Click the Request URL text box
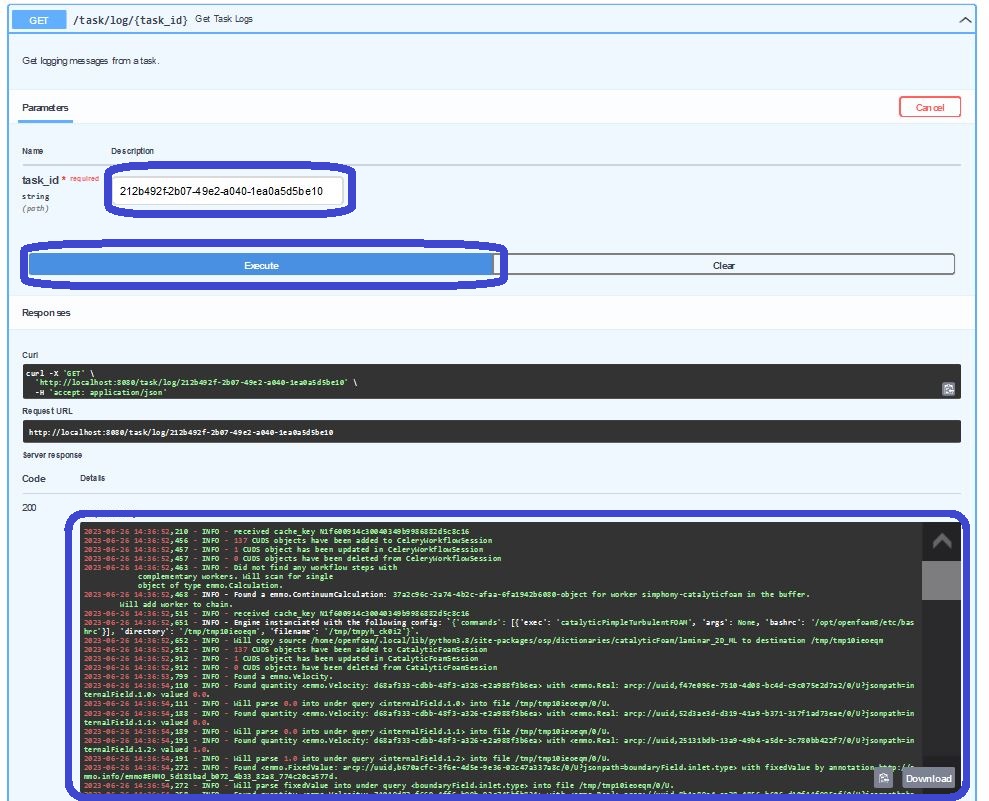The width and height of the screenshot is (989, 801). [x=491, y=432]
